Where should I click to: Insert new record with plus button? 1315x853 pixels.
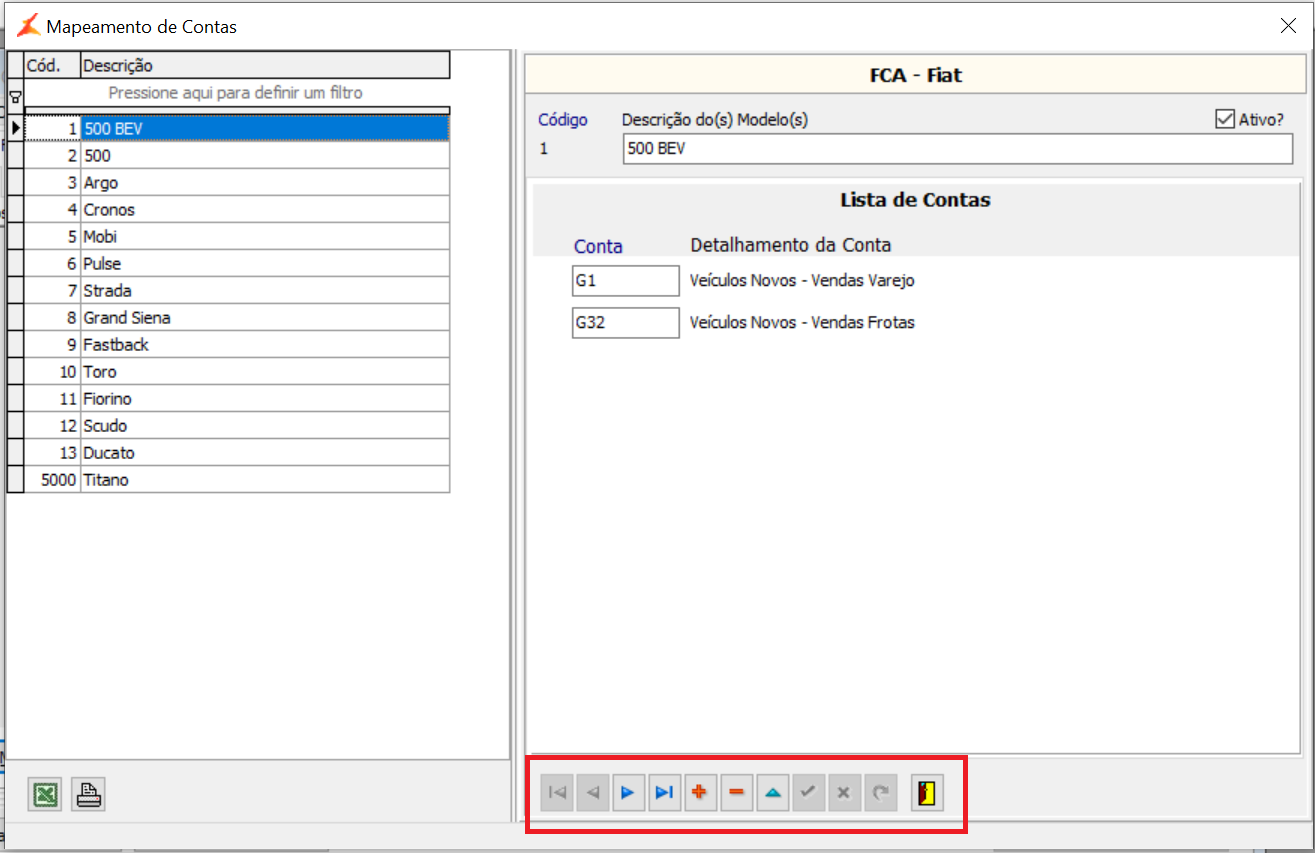[701, 793]
